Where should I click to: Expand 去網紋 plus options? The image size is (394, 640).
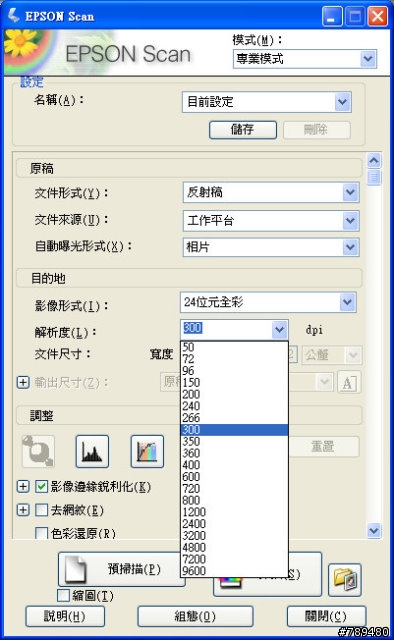pos(23,510)
